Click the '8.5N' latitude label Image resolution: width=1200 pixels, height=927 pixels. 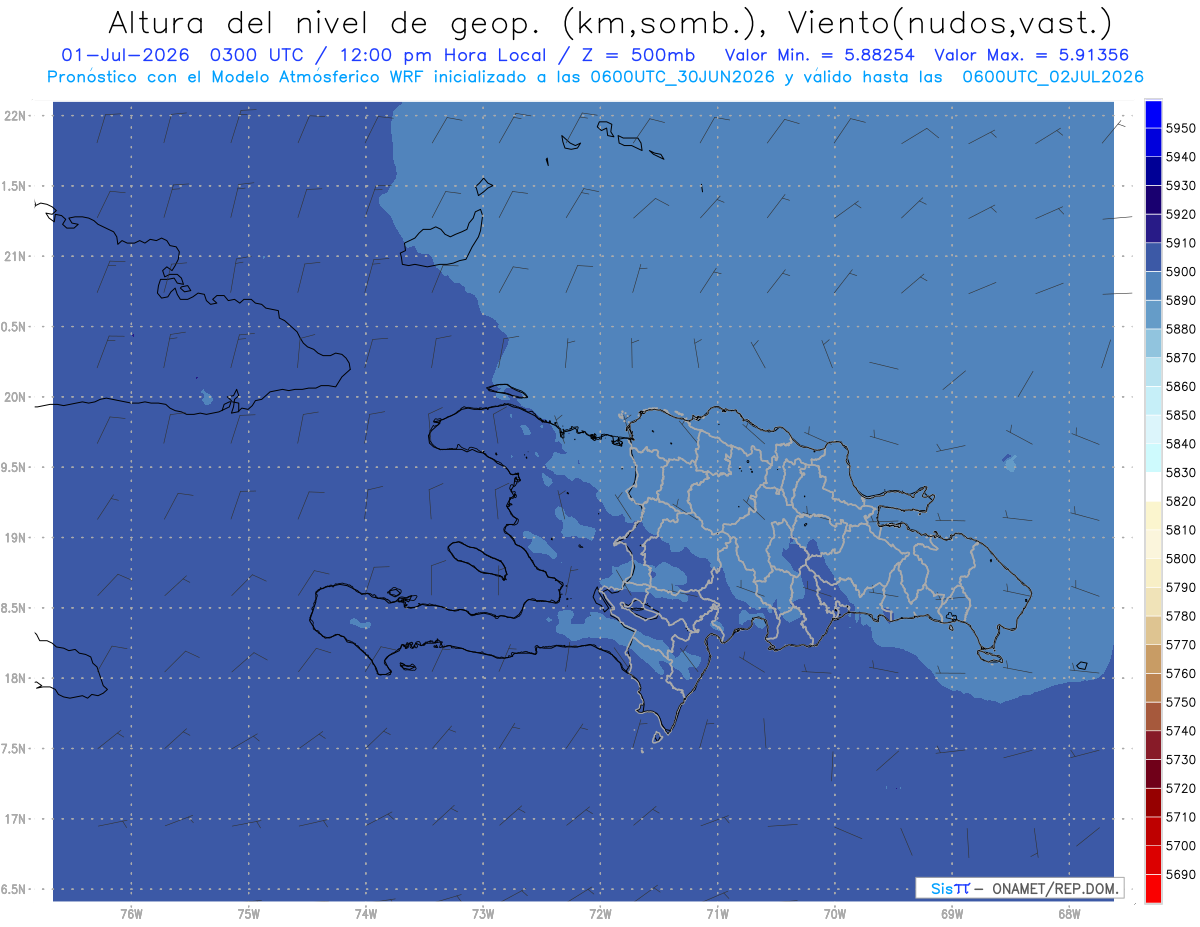(14, 608)
